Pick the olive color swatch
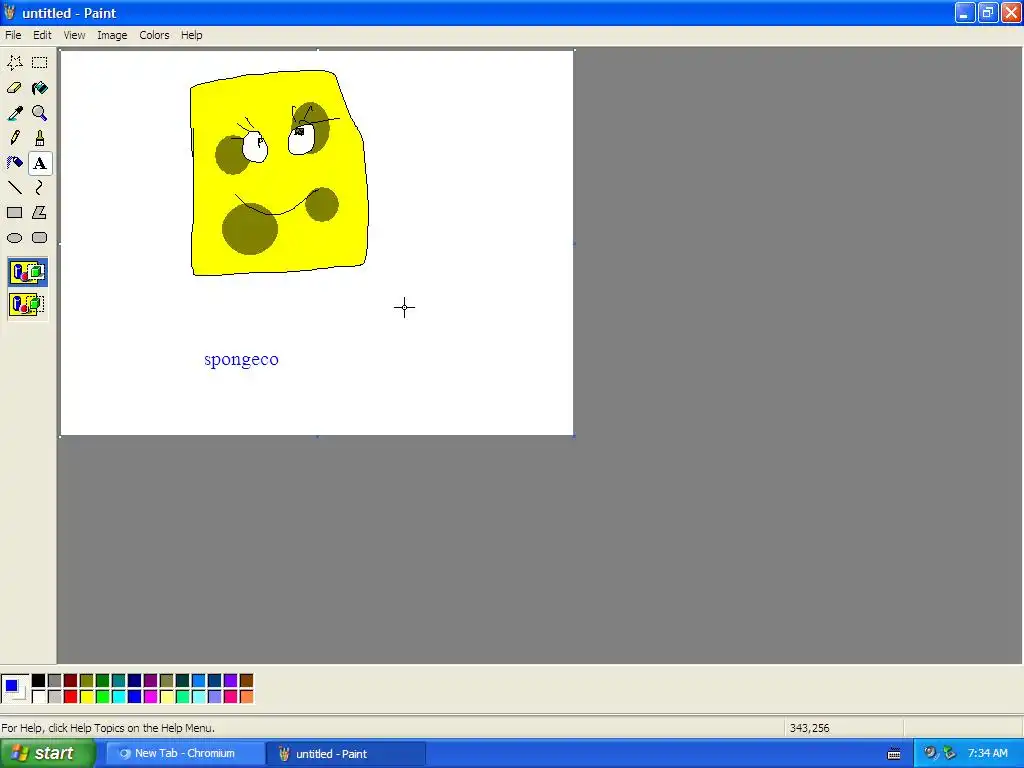 coord(87,681)
